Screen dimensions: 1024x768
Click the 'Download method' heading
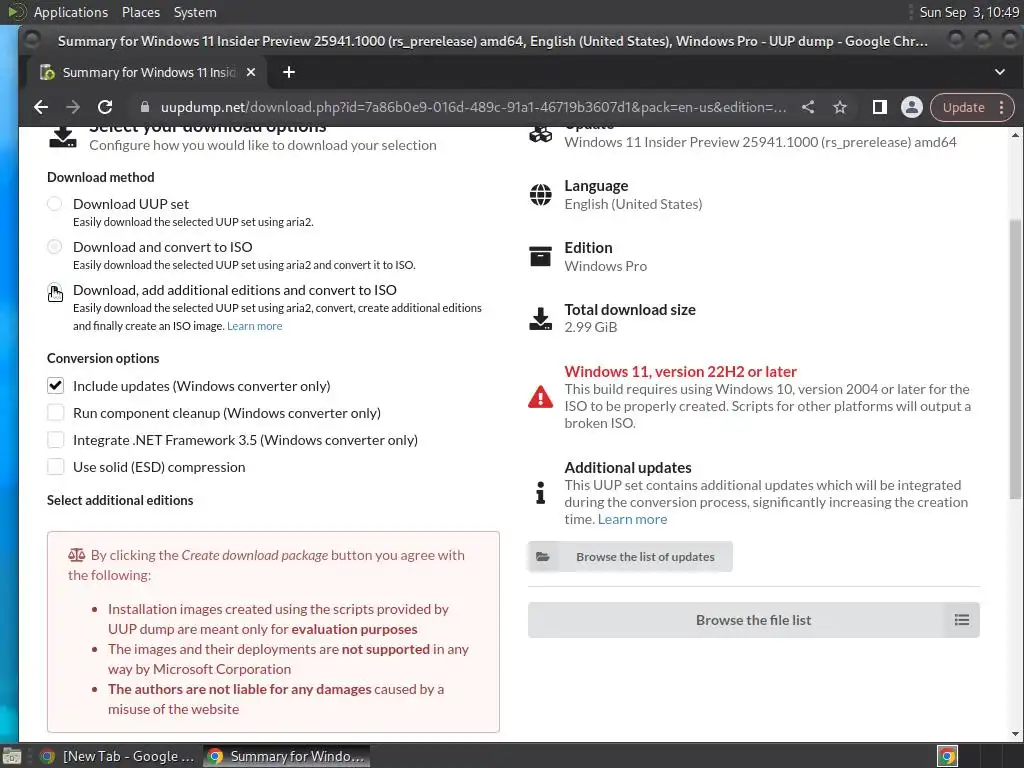[x=101, y=177]
